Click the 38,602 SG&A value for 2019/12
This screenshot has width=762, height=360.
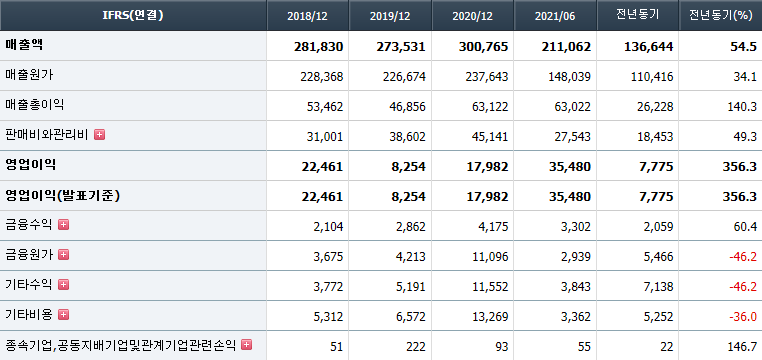(407, 137)
